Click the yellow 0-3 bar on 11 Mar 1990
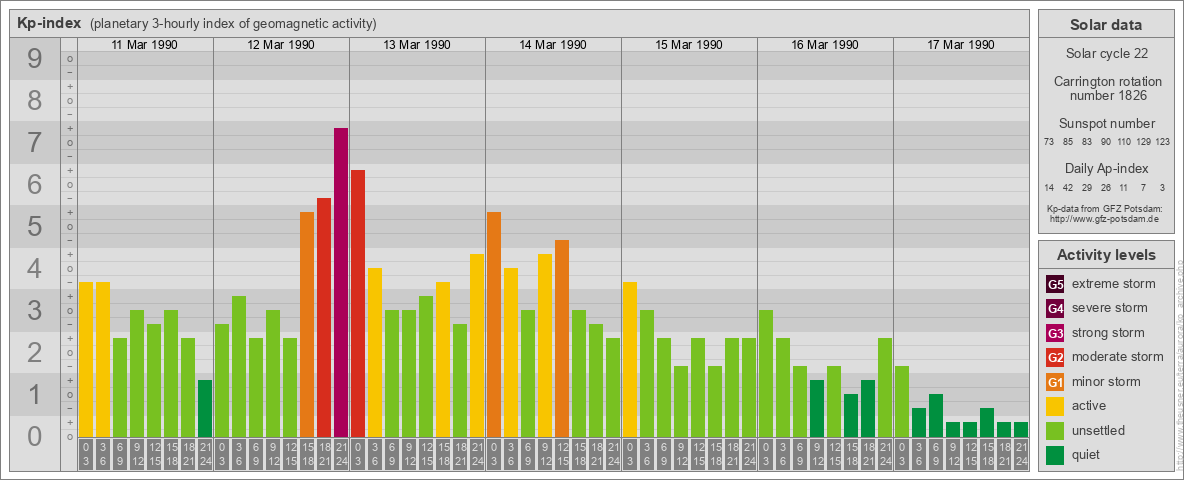 click(86, 359)
